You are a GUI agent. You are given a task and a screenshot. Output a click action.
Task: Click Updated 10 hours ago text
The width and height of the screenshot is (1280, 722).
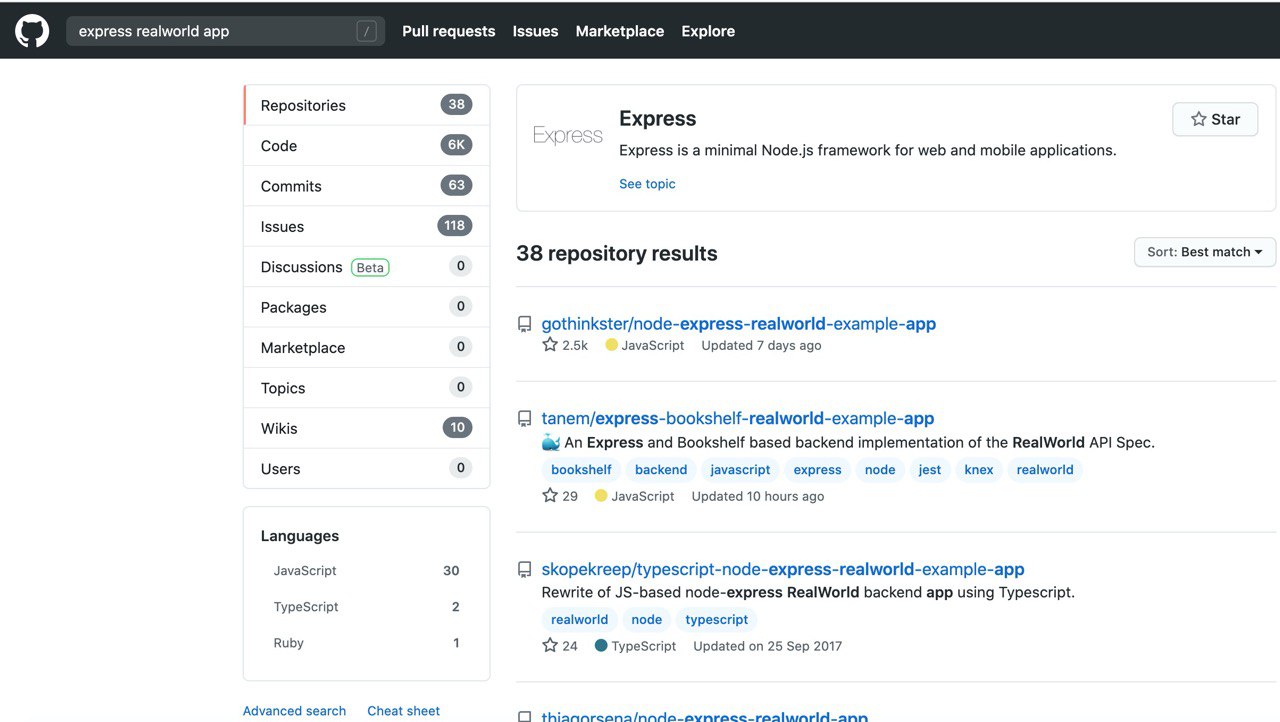[x=758, y=496]
